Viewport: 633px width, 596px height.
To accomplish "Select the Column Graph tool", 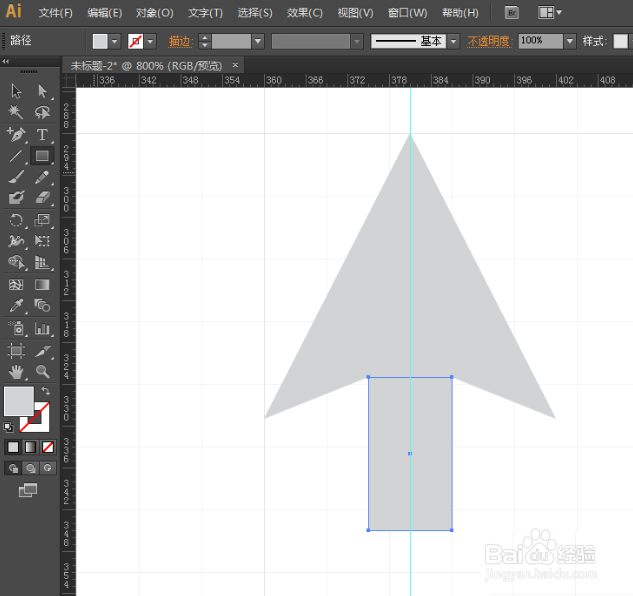I will click(42, 328).
